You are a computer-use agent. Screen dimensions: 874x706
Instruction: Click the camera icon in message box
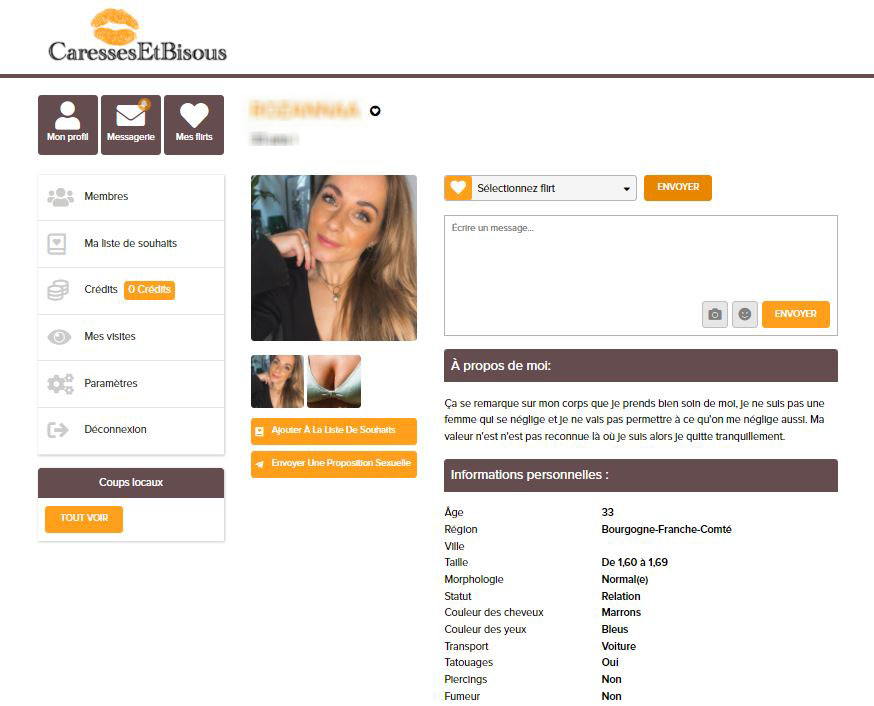pos(715,314)
